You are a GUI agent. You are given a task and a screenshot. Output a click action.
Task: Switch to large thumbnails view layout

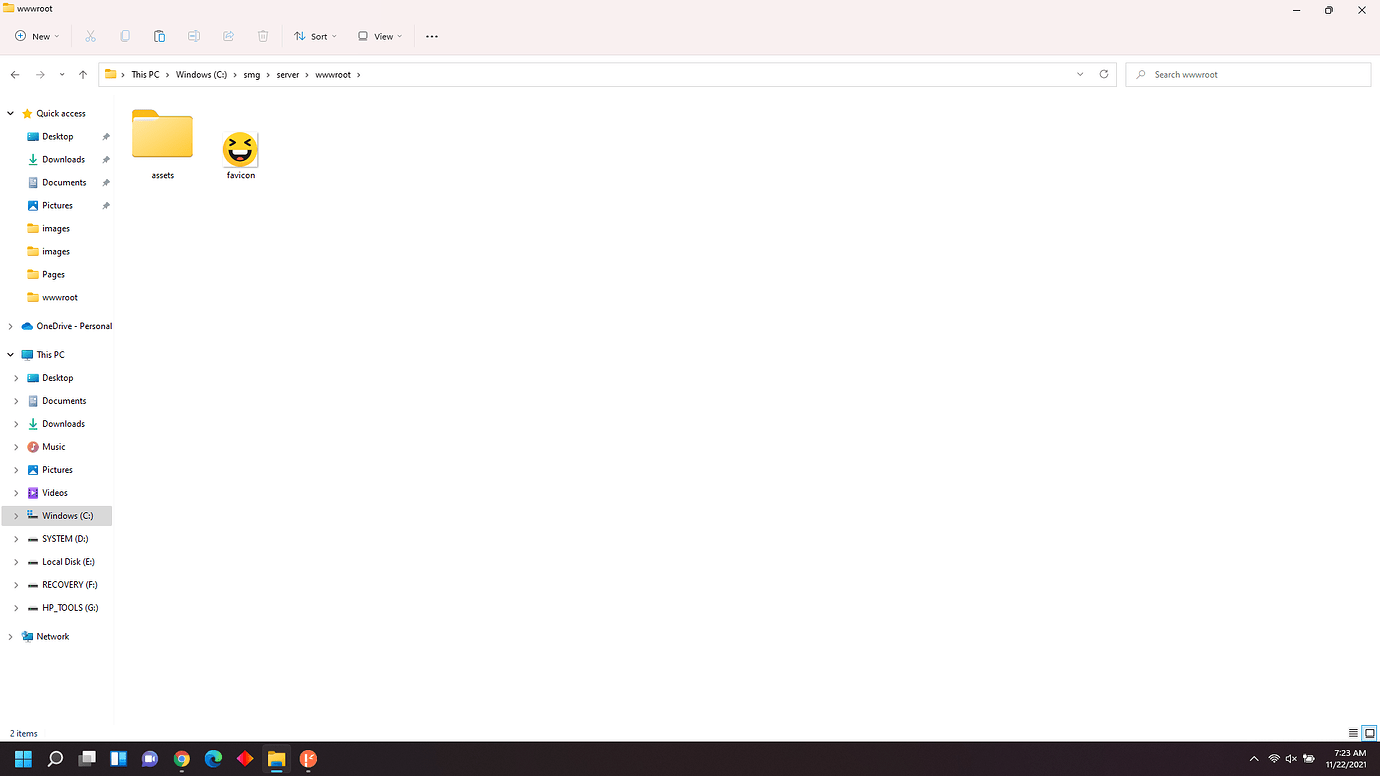pos(1370,733)
